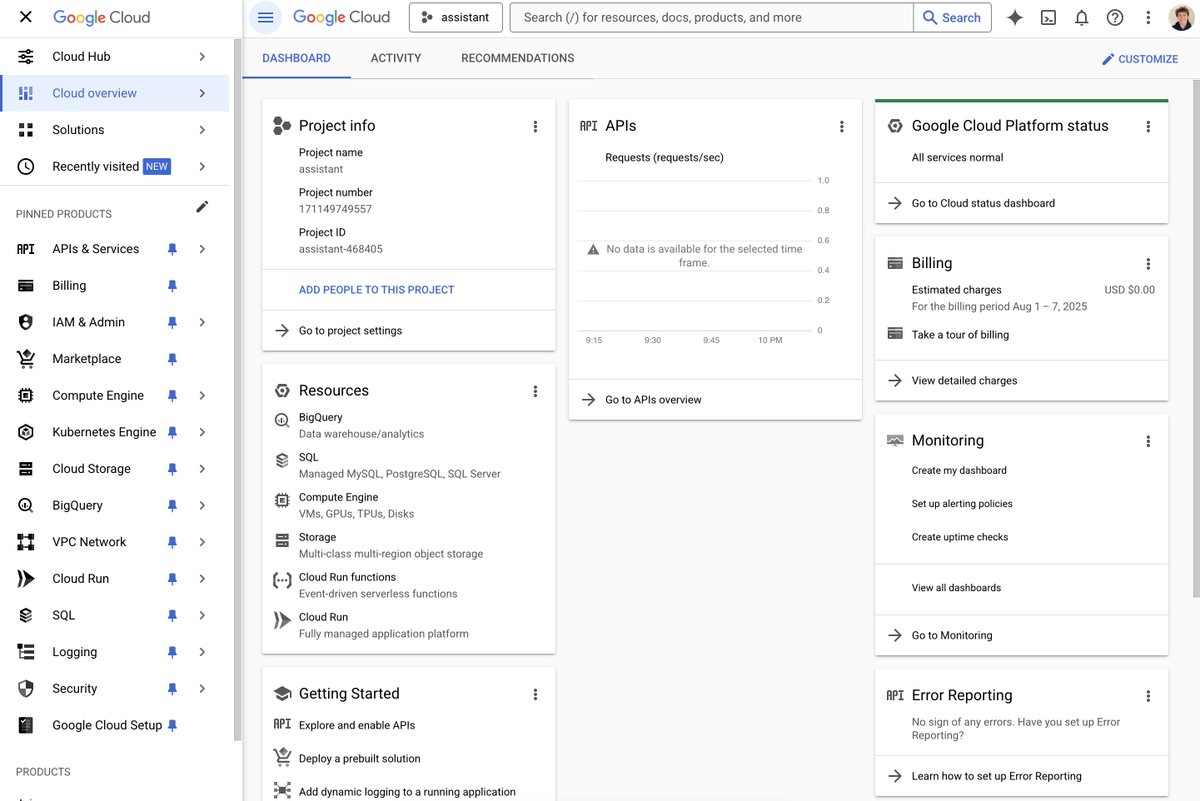Unpin IAM & Admin from sidebar

(x=172, y=322)
